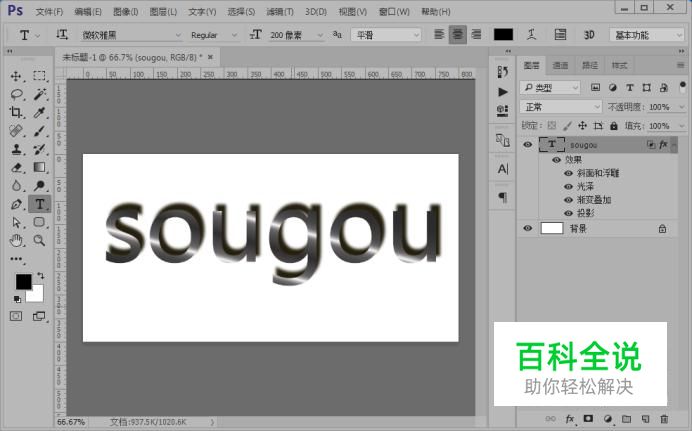
Task: Select the Eraser tool
Action: 16,167
